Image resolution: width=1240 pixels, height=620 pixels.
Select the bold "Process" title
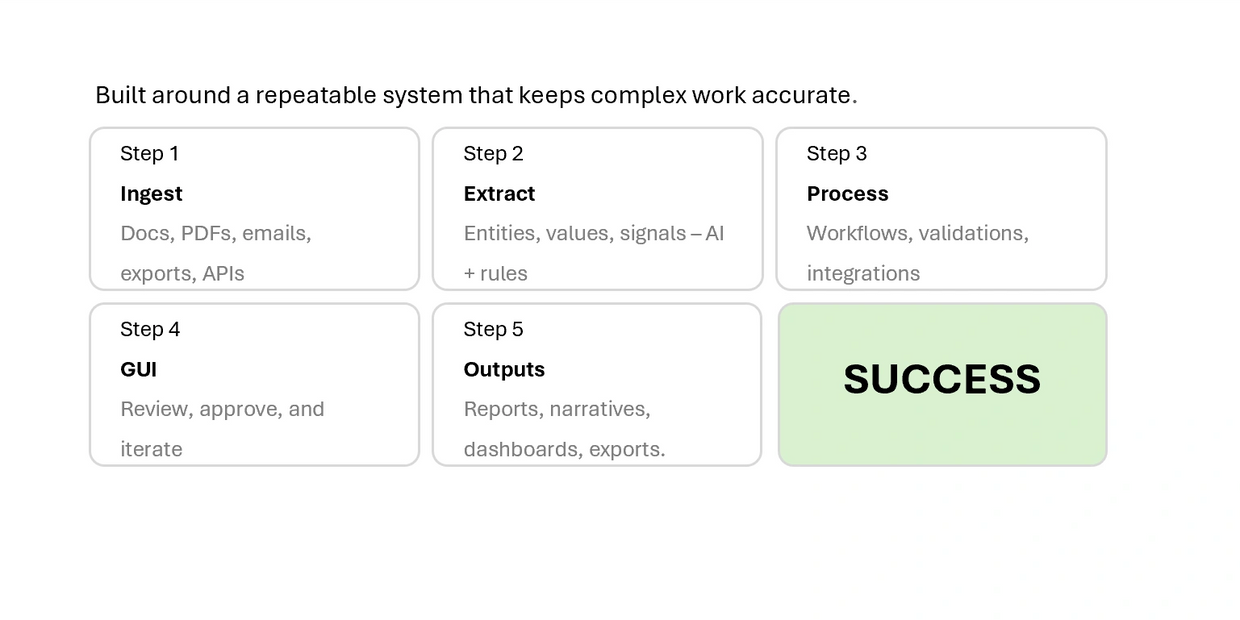pos(847,193)
